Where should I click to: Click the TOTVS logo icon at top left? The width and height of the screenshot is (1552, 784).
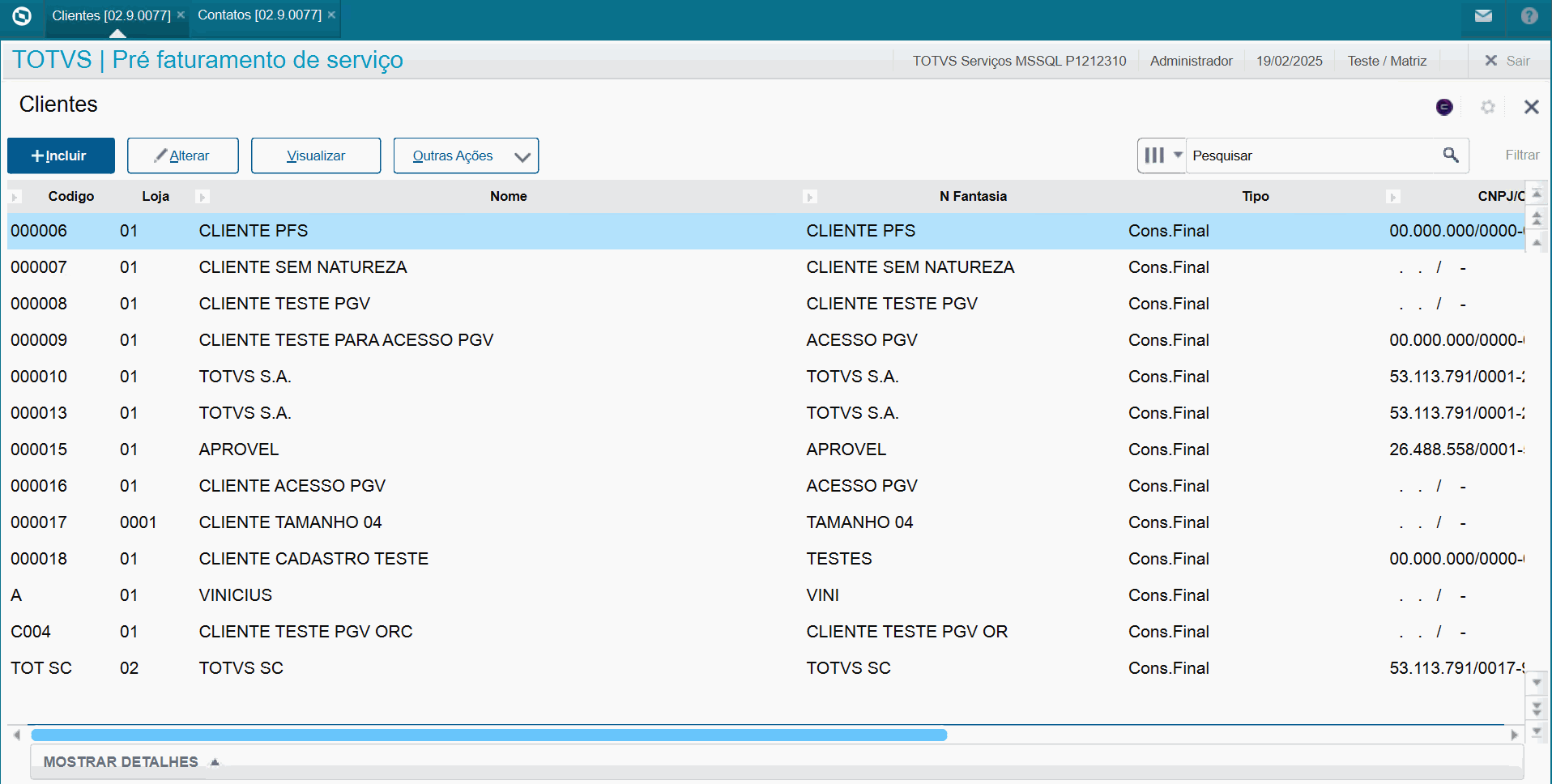(x=22, y=15)
